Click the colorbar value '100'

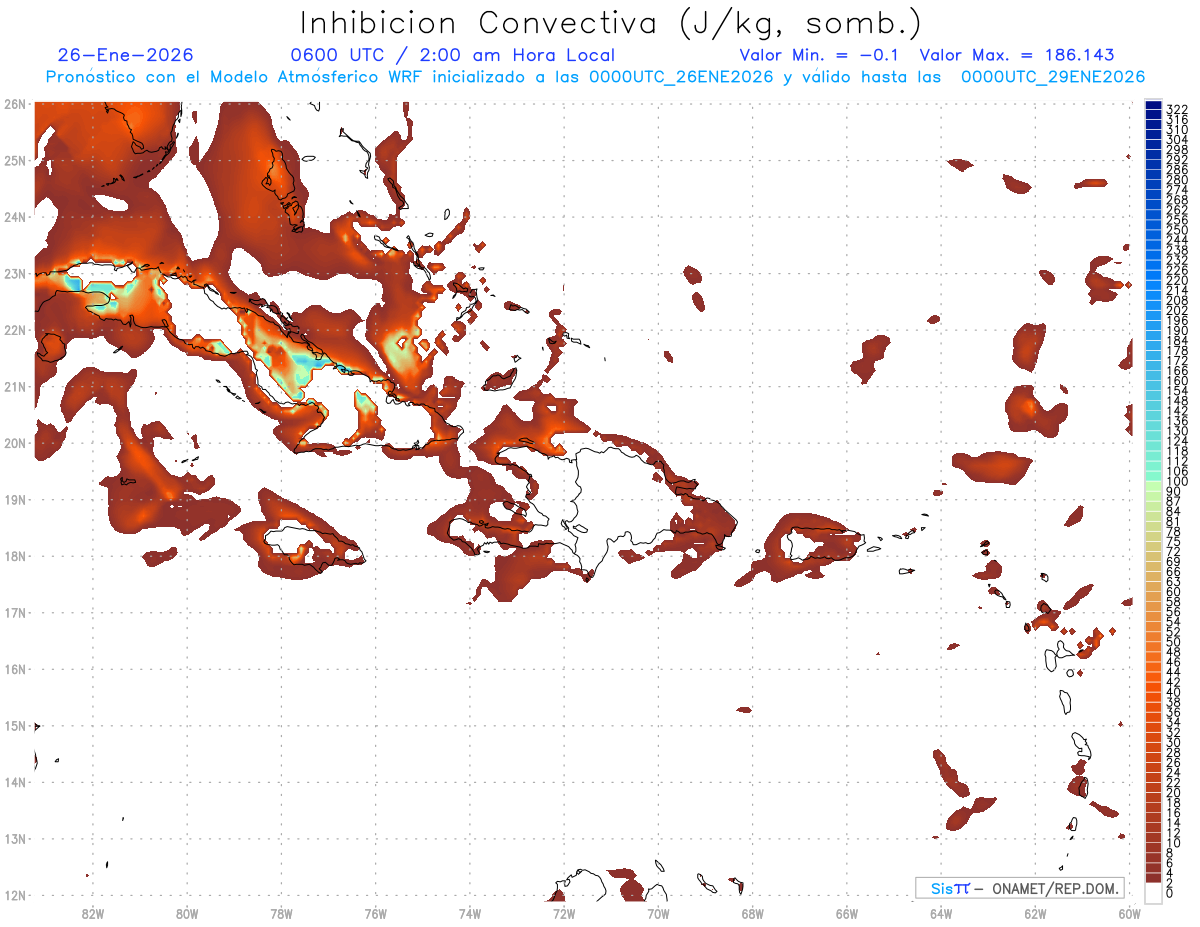[x=1177, y=482]
